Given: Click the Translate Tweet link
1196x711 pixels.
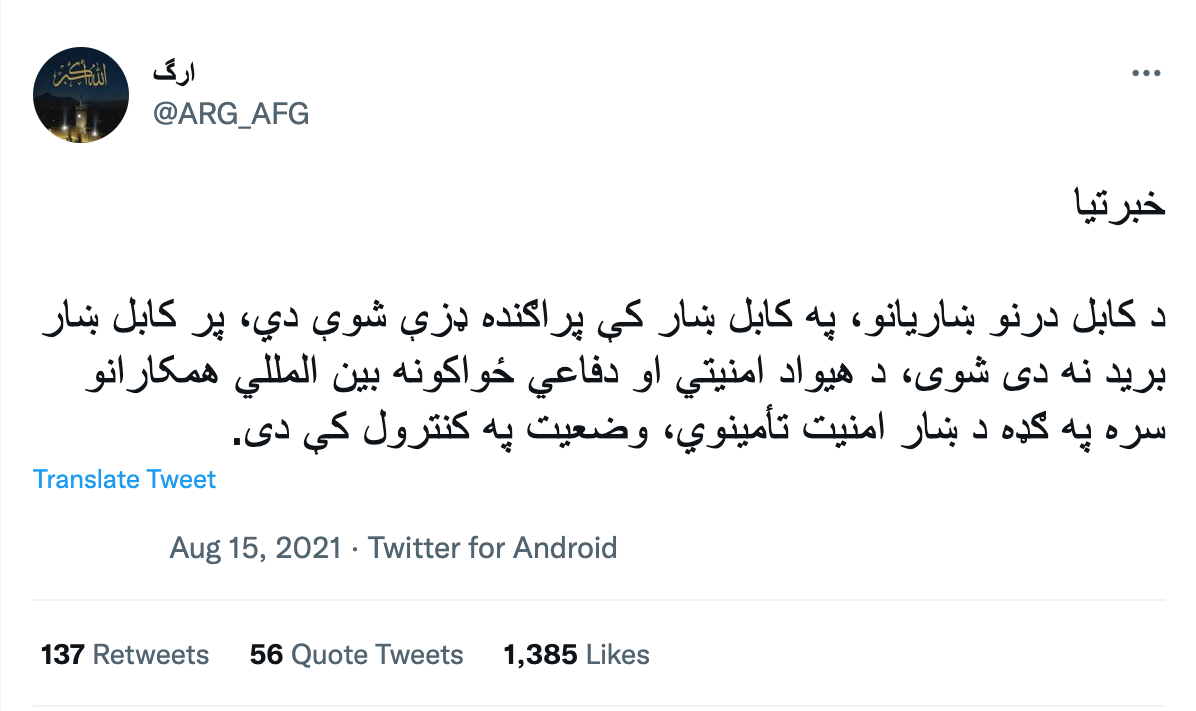Looking at the screenshot, I should (124, 480).
